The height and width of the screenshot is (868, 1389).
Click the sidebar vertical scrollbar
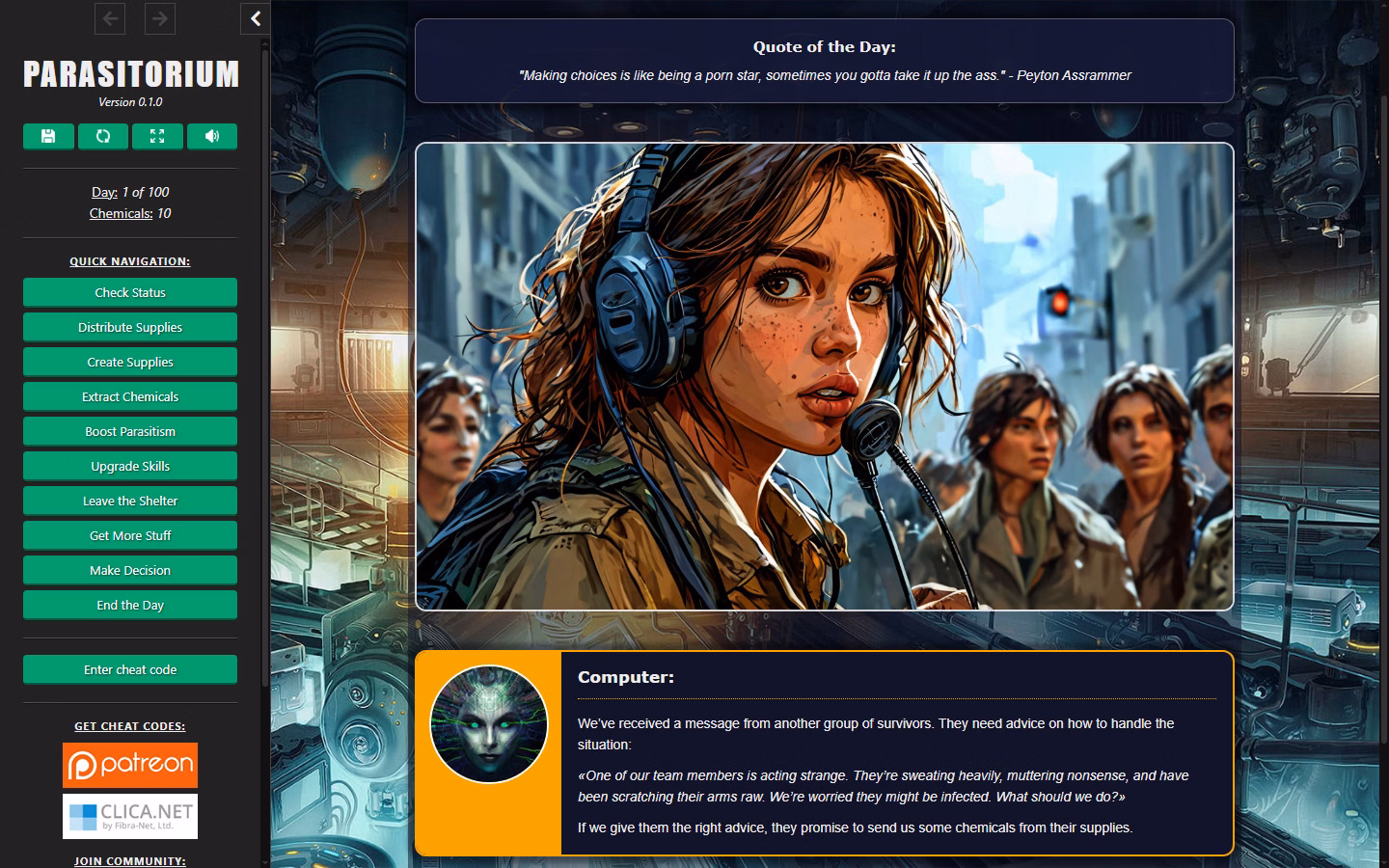265,386
